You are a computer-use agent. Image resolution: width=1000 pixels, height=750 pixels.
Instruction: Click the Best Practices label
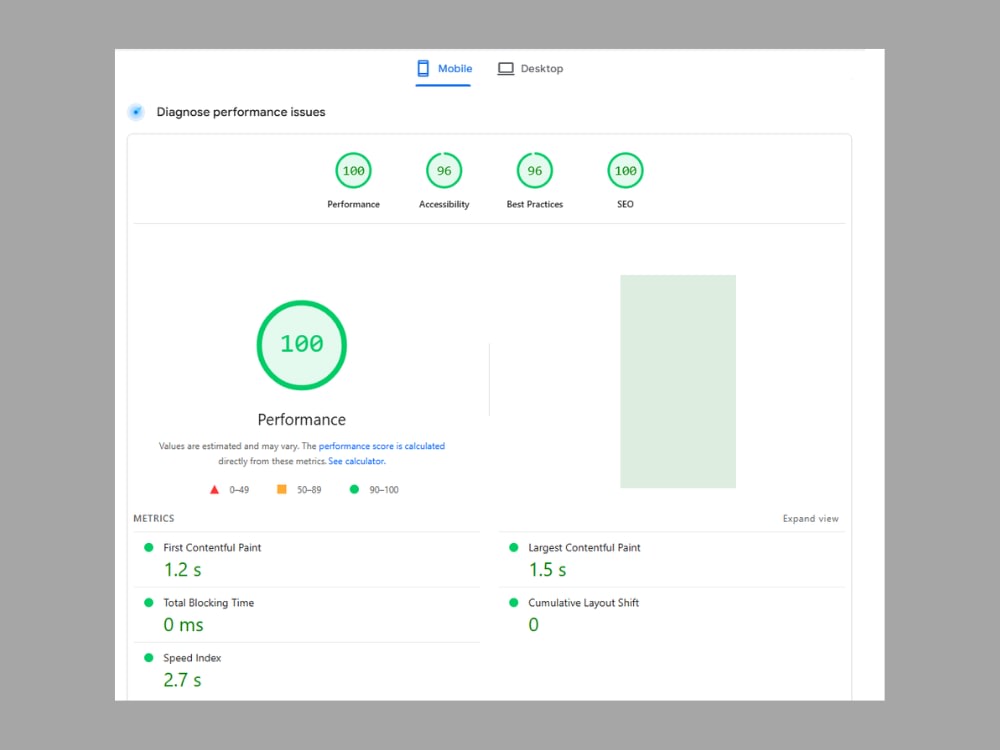pyautogui.click(x=534, y=204)
